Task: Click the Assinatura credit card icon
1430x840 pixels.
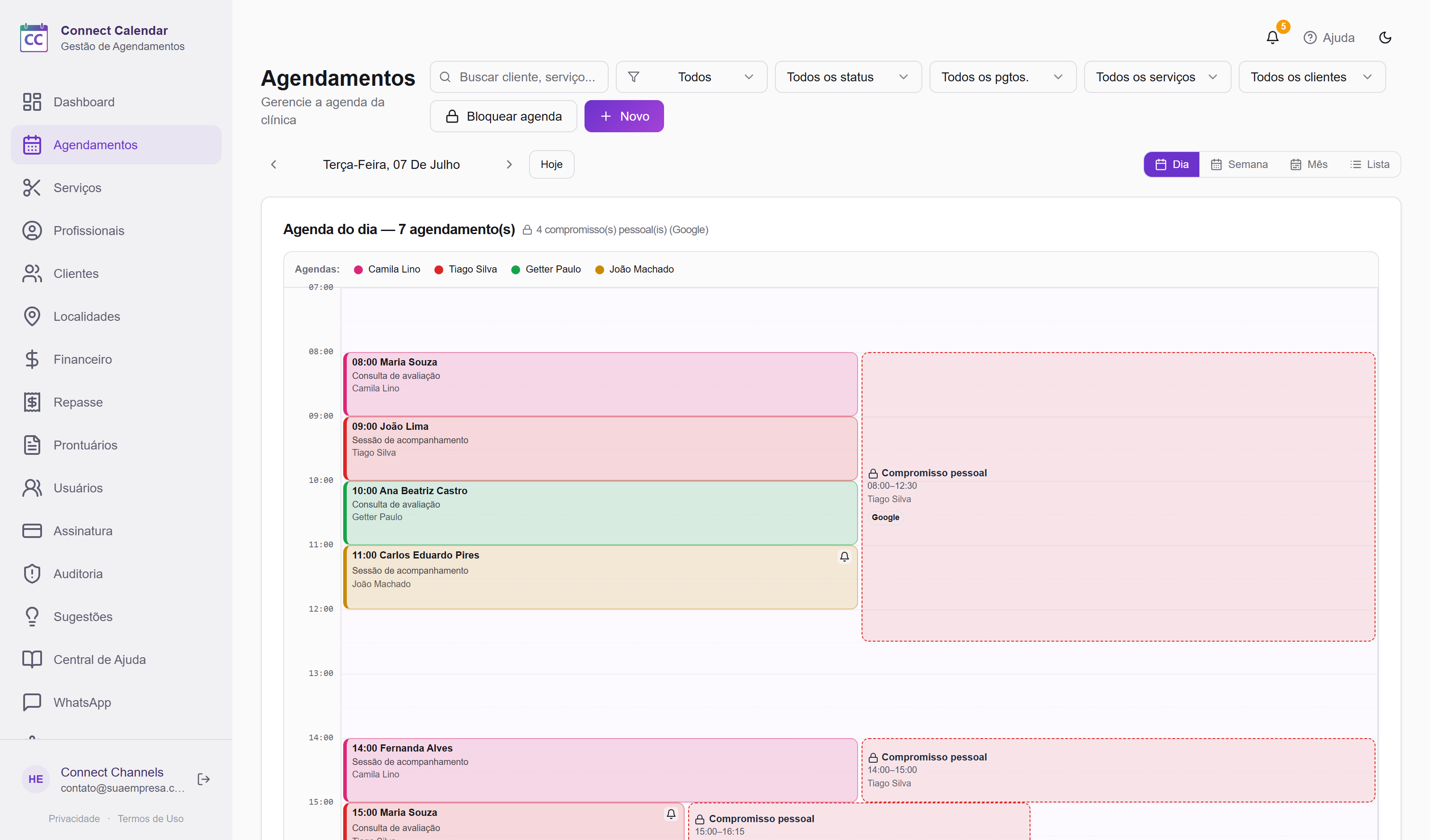Action: pyautogui.click(x=32, y=531)
